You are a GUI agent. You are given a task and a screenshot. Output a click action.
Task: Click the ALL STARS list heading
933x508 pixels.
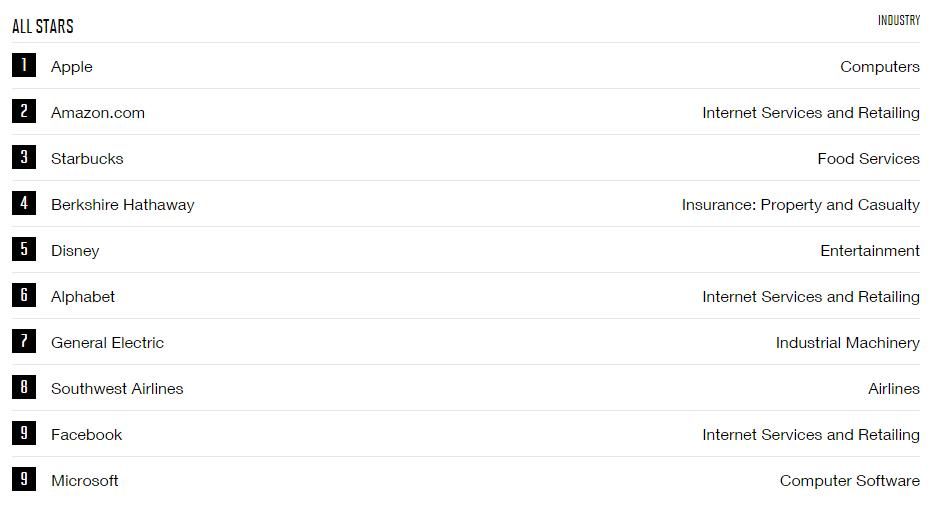[43, 26]
